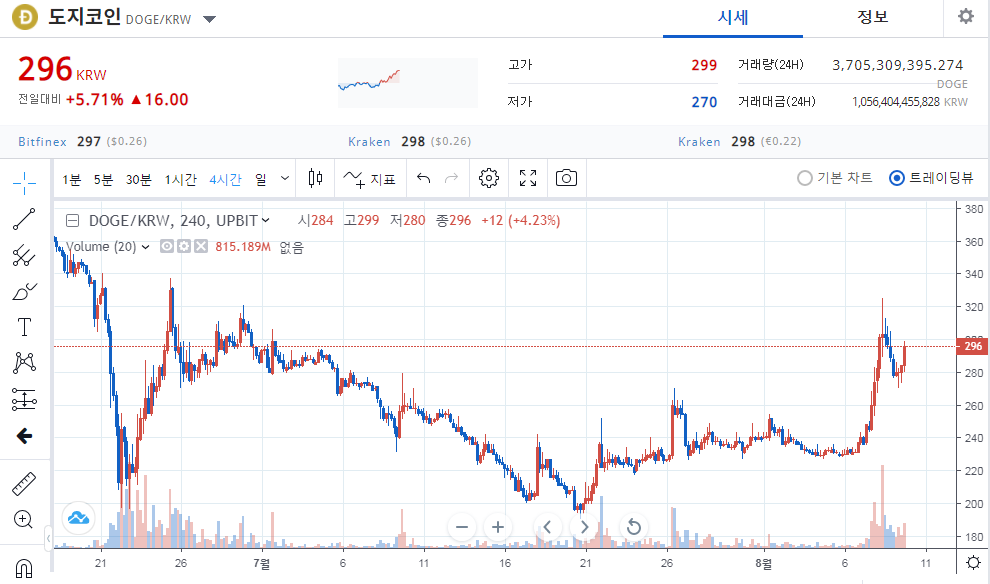Click the 24H volume 3,705,309,395.274 value

coord(897,65)
